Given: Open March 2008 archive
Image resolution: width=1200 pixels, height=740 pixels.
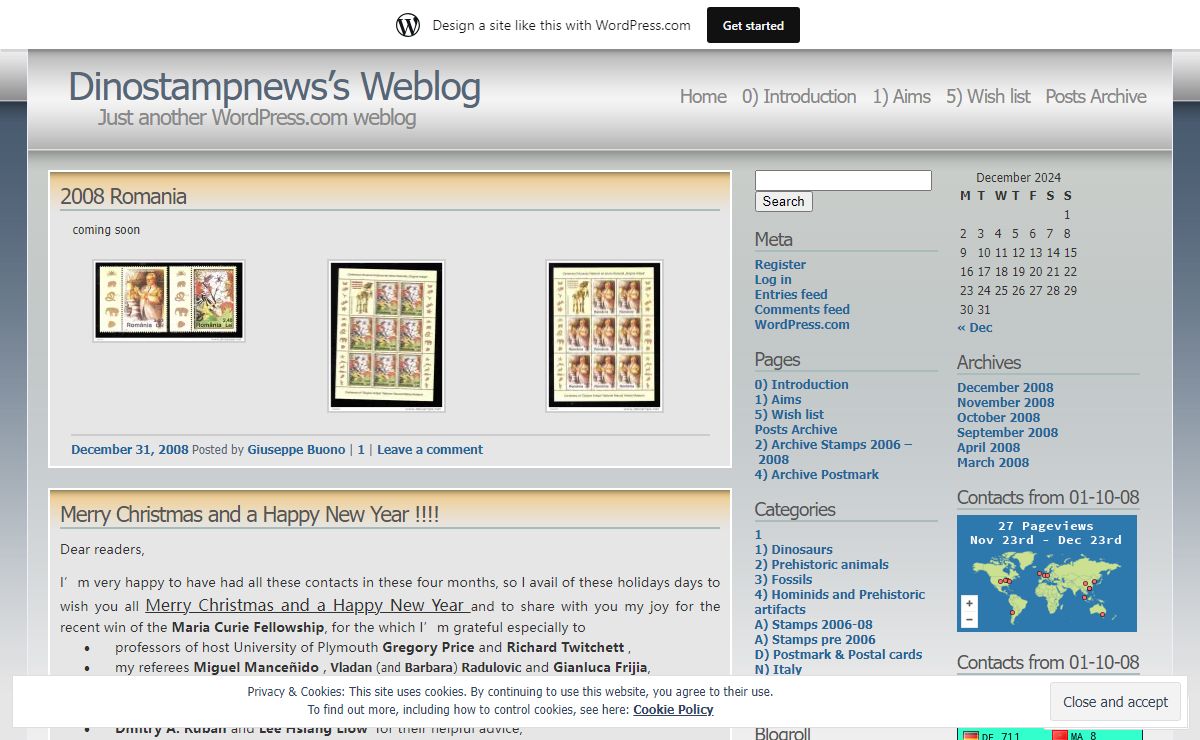Looking at the screenshot, I should (x=993, y=463).
